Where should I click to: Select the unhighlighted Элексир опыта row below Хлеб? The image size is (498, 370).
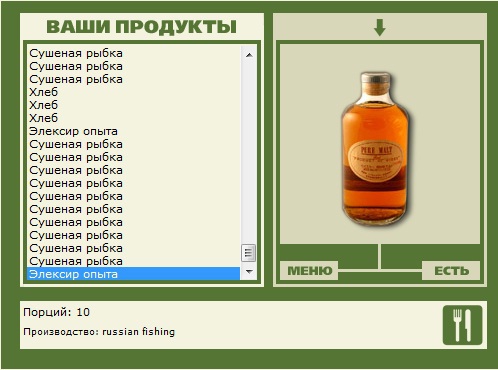pyautogui.click(x=133, y=131)
